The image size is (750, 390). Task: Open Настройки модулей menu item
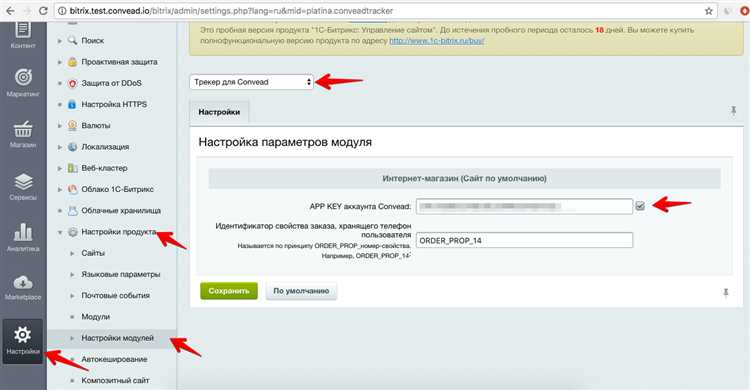click(x=117, y=338)
